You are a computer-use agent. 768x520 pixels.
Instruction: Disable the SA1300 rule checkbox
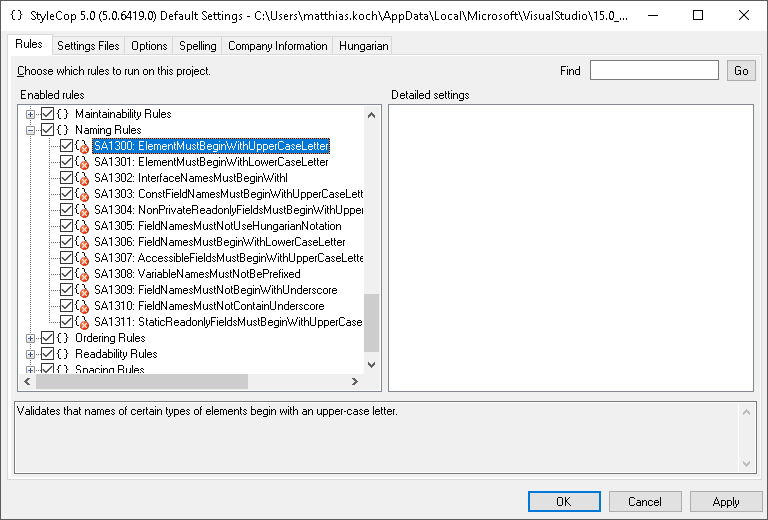[x=67, y=146]
